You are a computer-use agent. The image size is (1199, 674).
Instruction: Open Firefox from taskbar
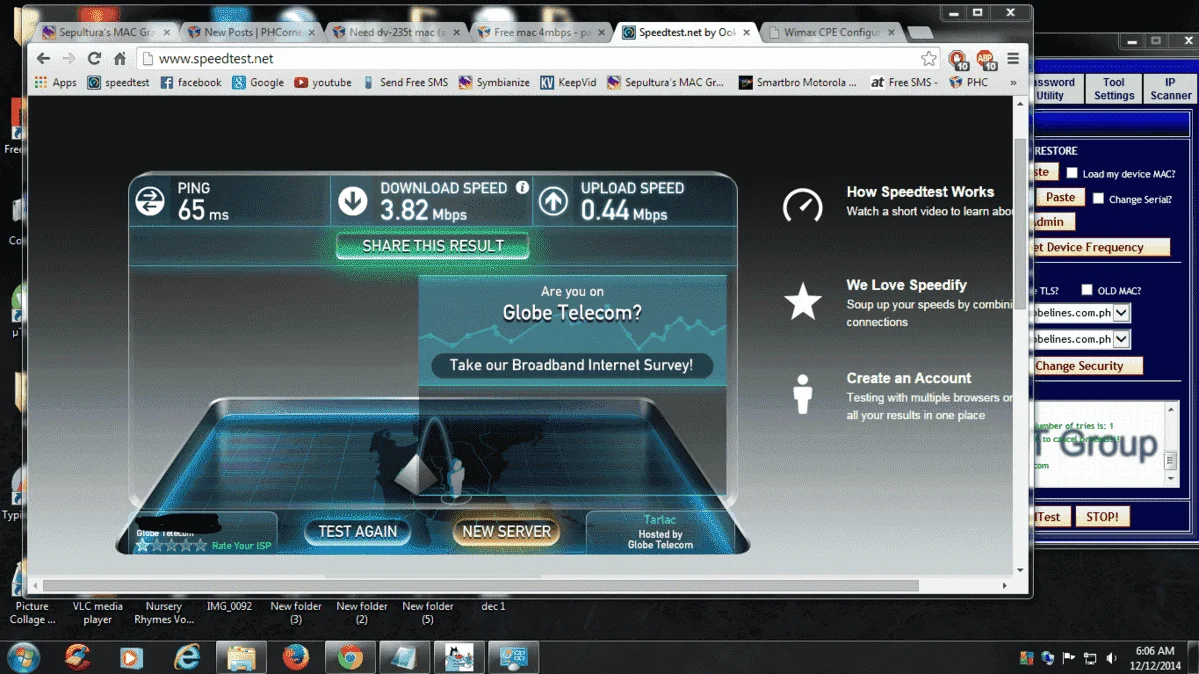point(296,657)
